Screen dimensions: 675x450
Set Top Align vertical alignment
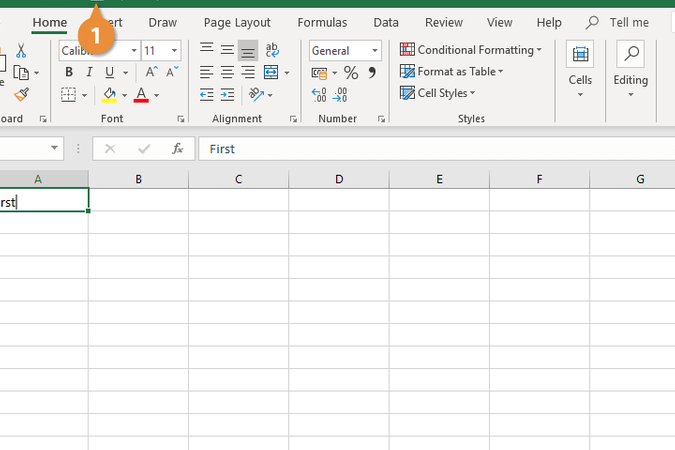pos(207,50)
